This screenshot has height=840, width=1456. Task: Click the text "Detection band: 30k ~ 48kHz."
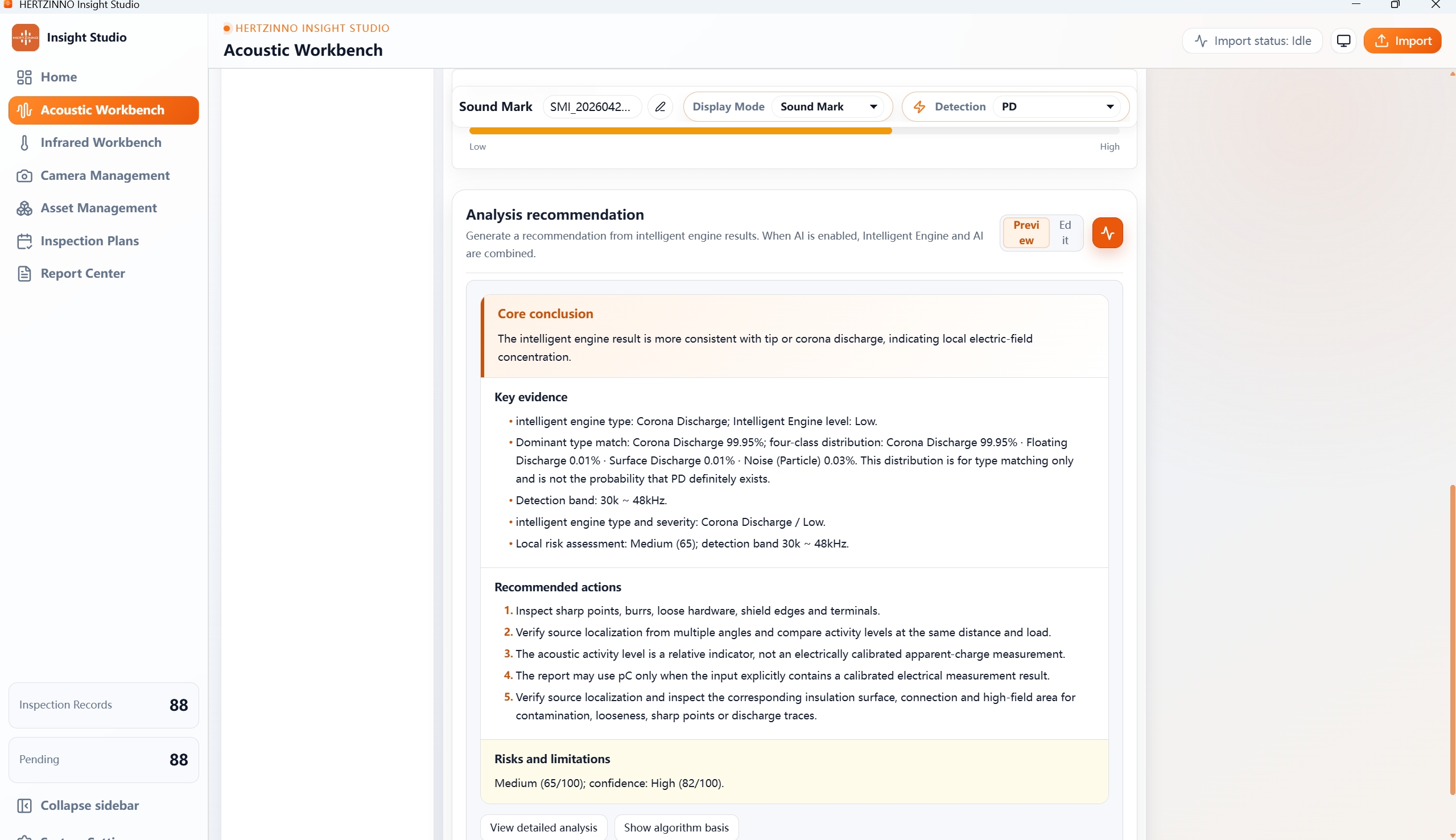[x=591, y=500]
